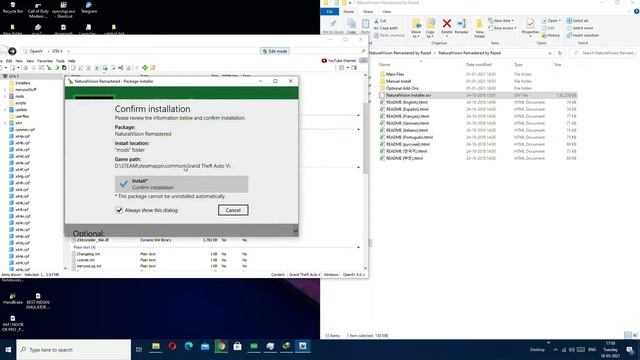Select NaturalVision Installer.oiv in Explorer

pos(477,95)
